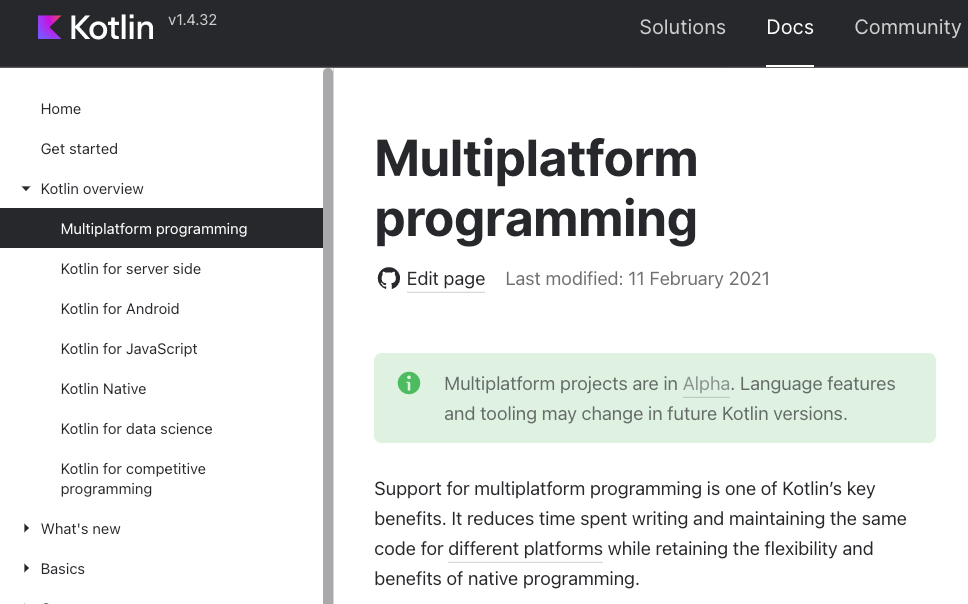The height and width of the screenshot is (604, 968).
Task: Collapse the Kotlin overview section arrow
Action: (26, 189)
